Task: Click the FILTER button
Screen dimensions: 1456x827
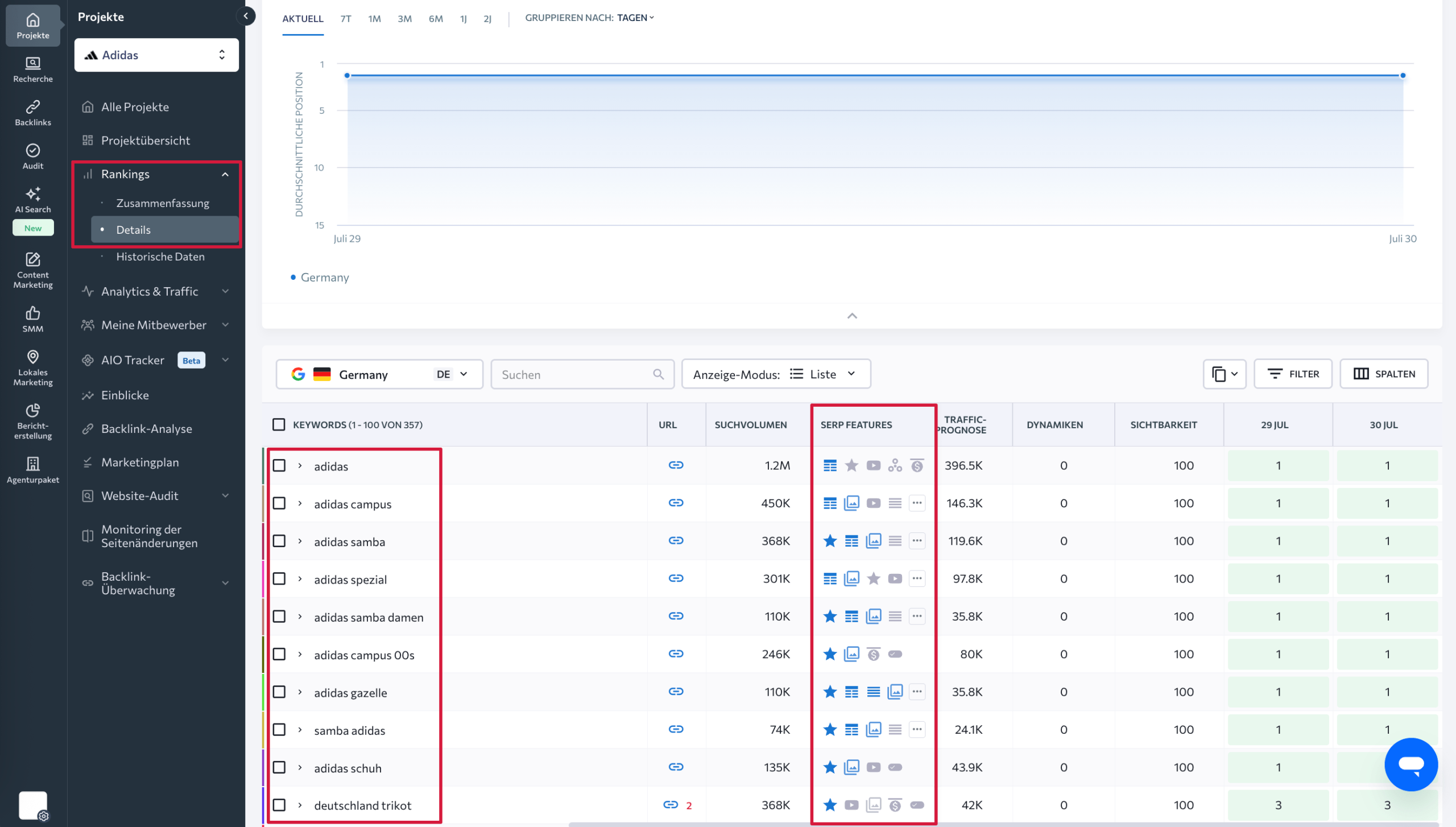Action: [x=1293, y=374]
